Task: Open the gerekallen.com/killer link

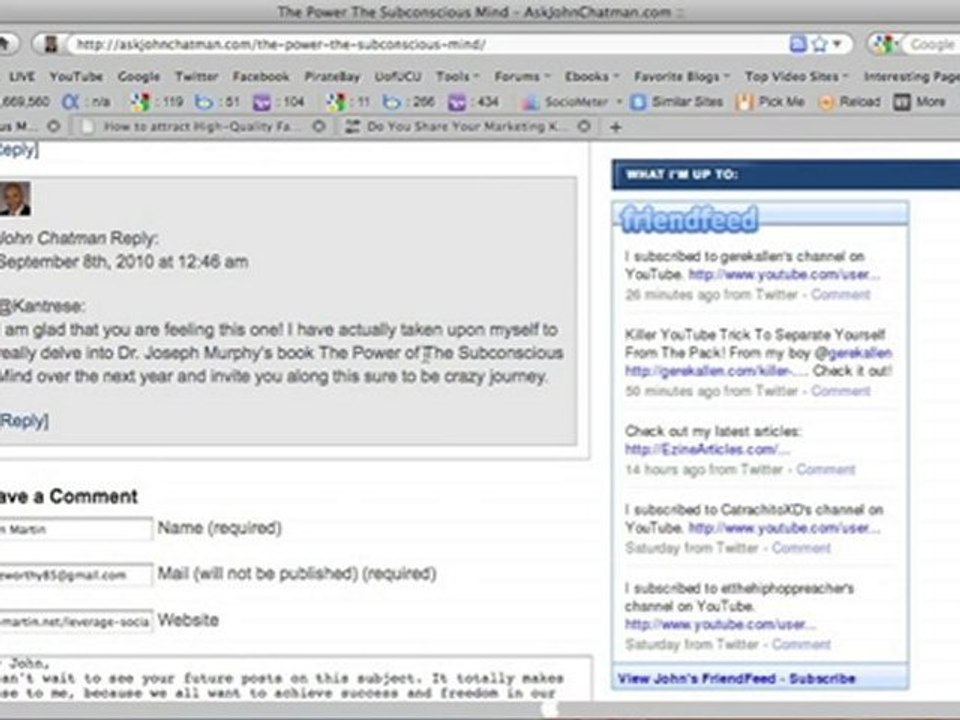Action: (716, 371)
